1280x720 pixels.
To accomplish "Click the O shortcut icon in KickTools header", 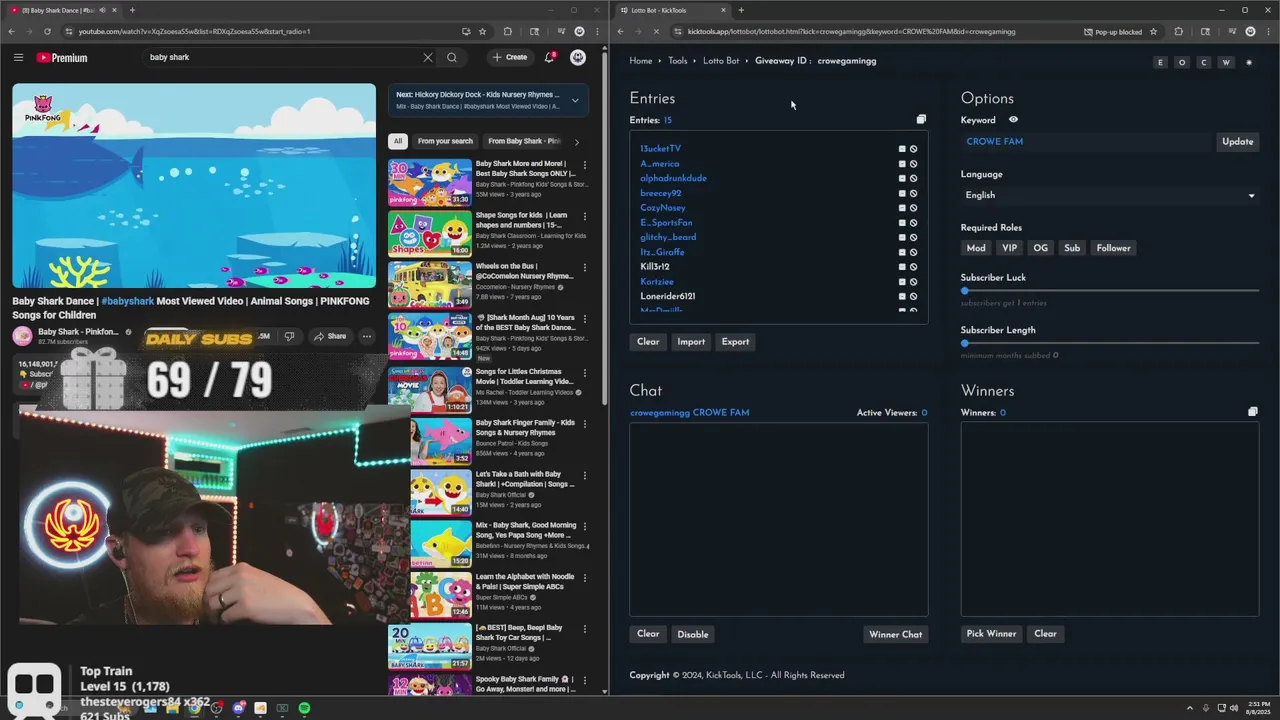I will (1182, 62).
